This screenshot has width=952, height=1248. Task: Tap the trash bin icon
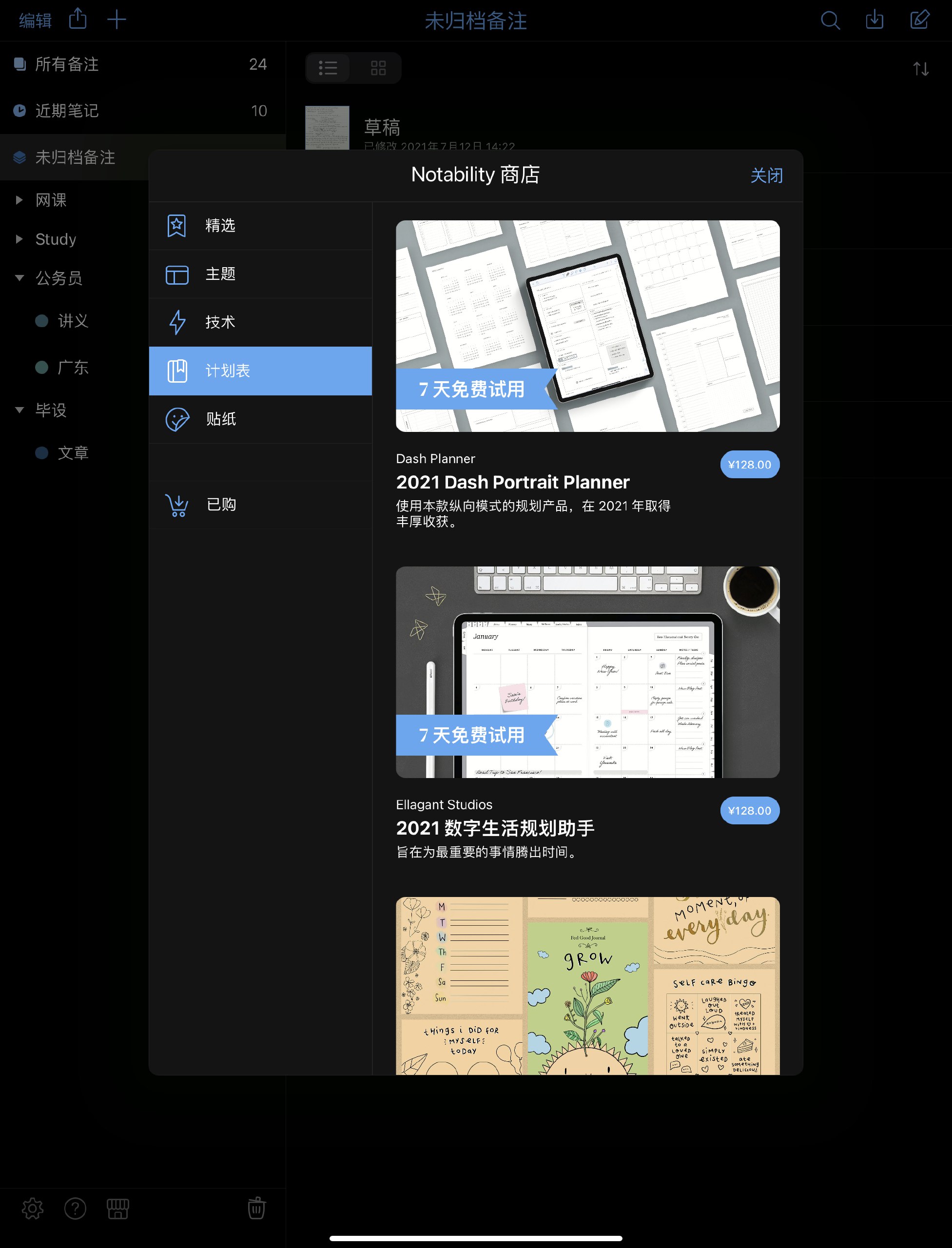tap(256, 1208)
